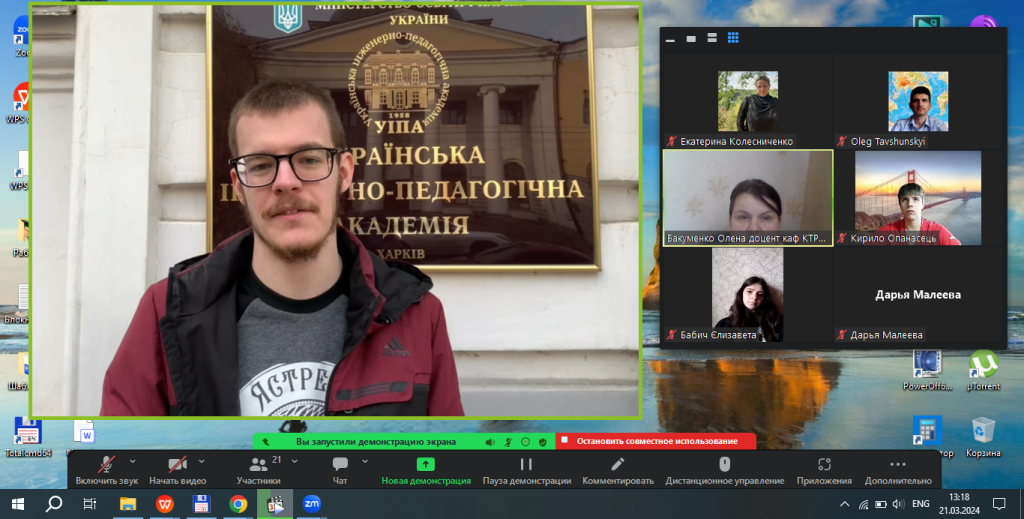
Task: Expand the arrow next to Участники
Action: click(295, 462)
